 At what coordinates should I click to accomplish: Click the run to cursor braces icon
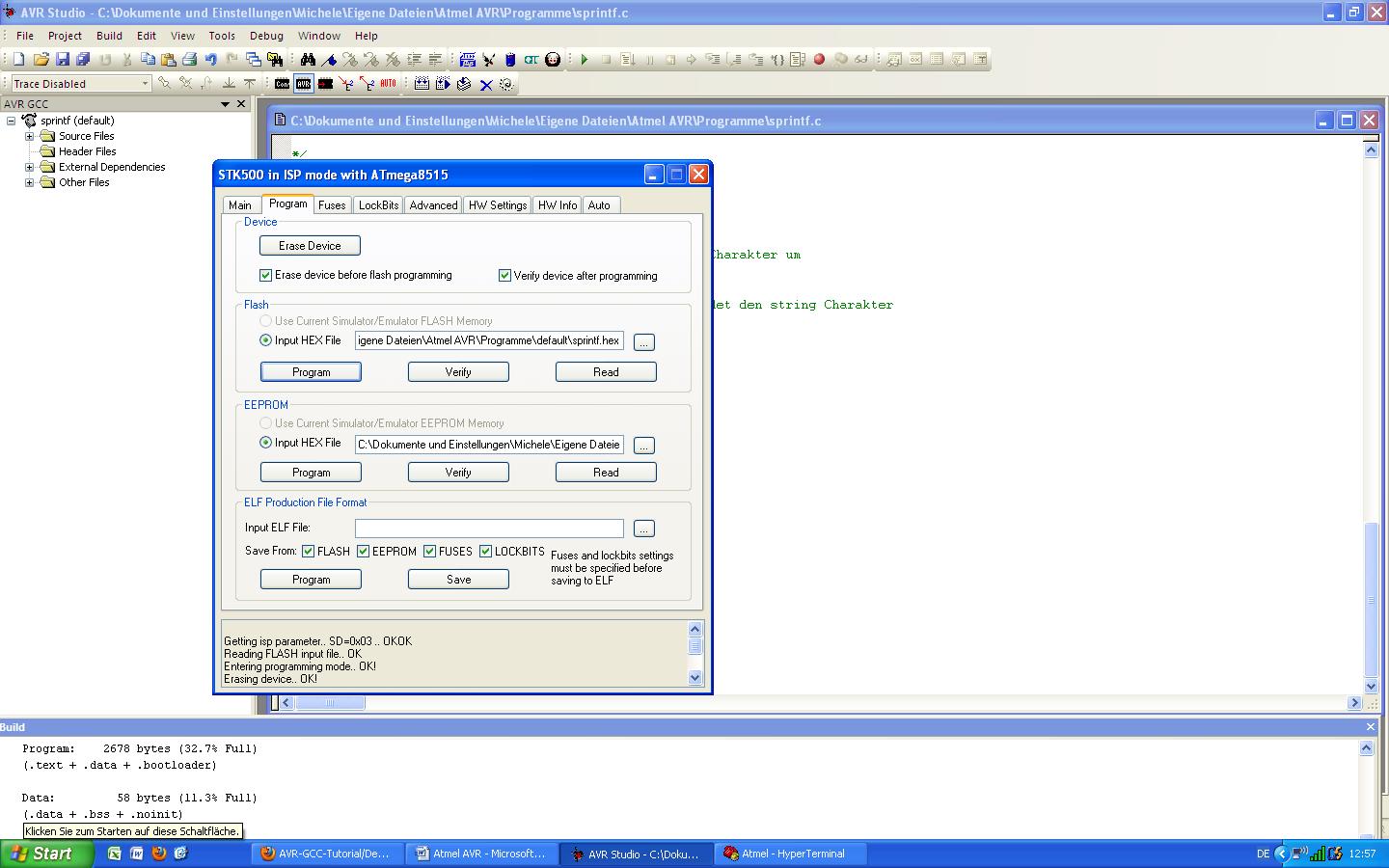[776, 59]
